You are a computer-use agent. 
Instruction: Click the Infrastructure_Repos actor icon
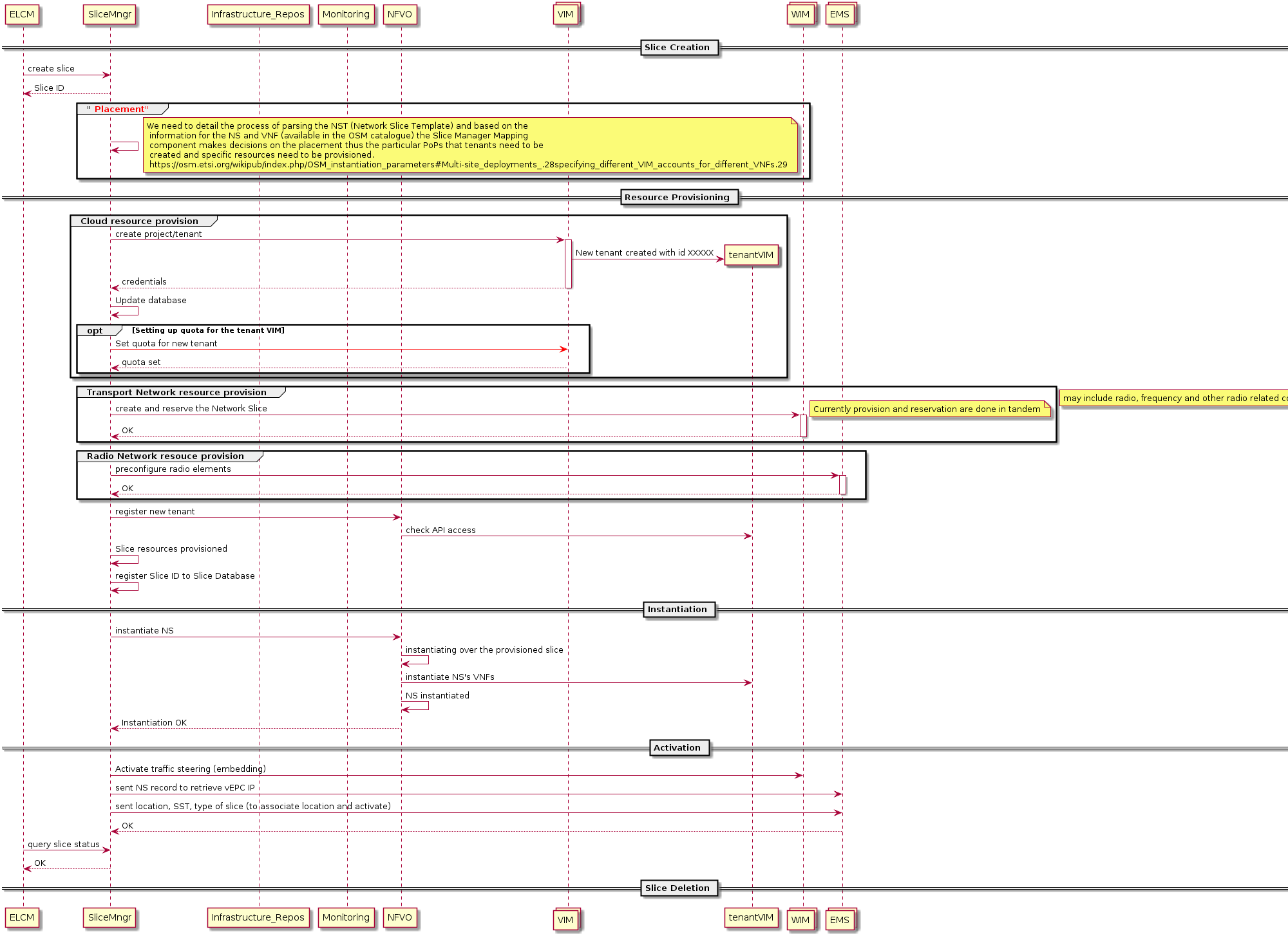[x=254, y=13]
